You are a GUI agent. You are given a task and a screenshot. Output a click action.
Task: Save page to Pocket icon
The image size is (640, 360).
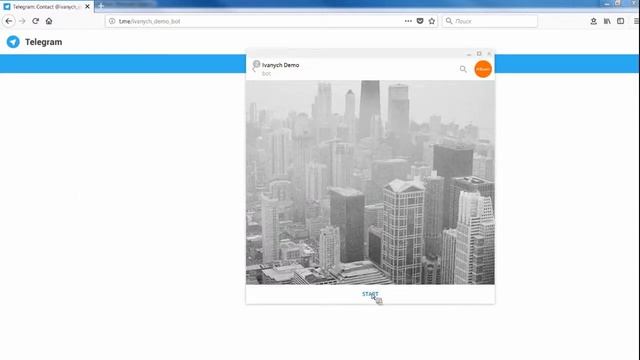(x=420, y=21)
